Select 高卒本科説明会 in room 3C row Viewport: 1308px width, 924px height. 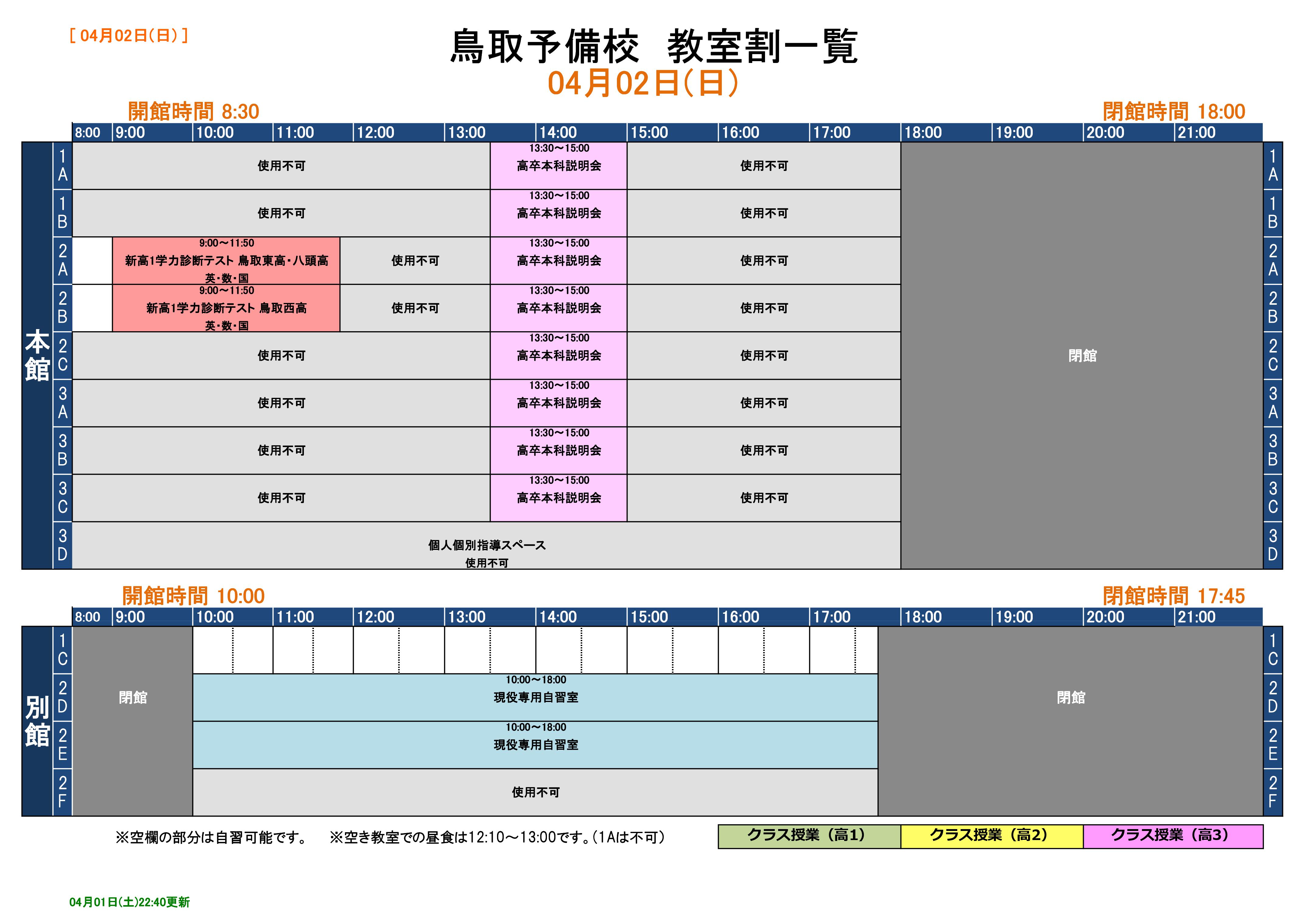coord(559,498)
